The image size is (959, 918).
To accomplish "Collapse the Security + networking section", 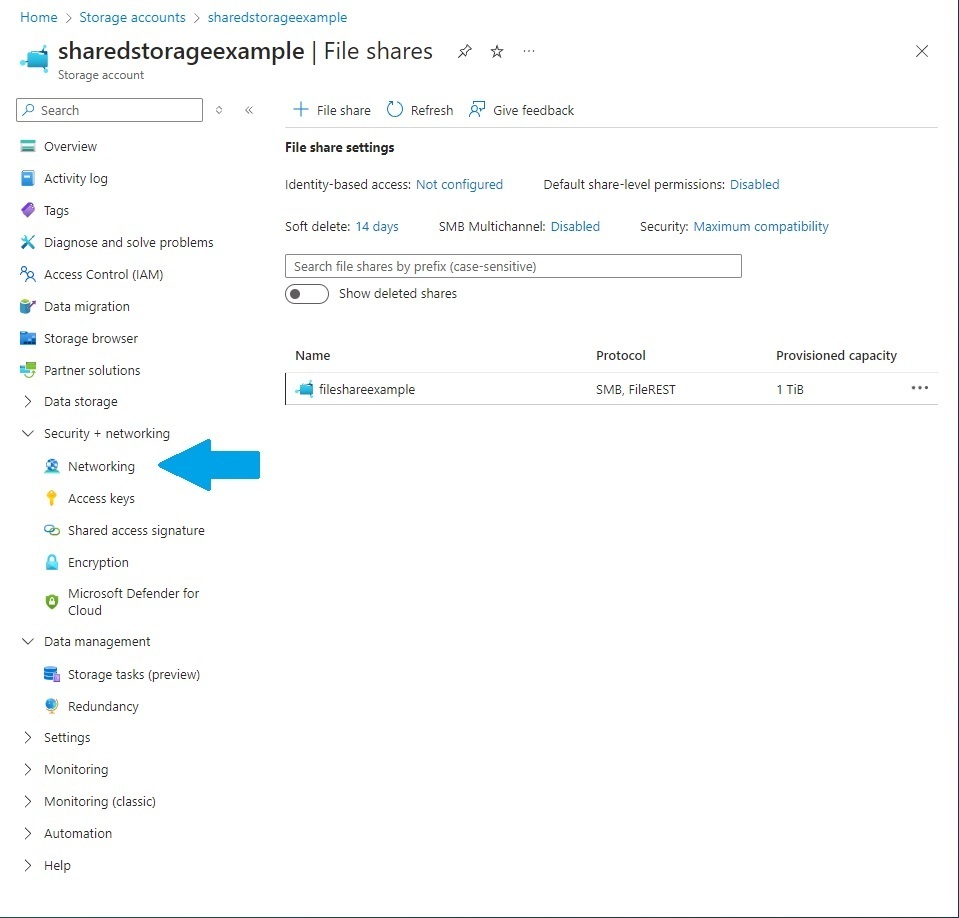I will point(28,433).
